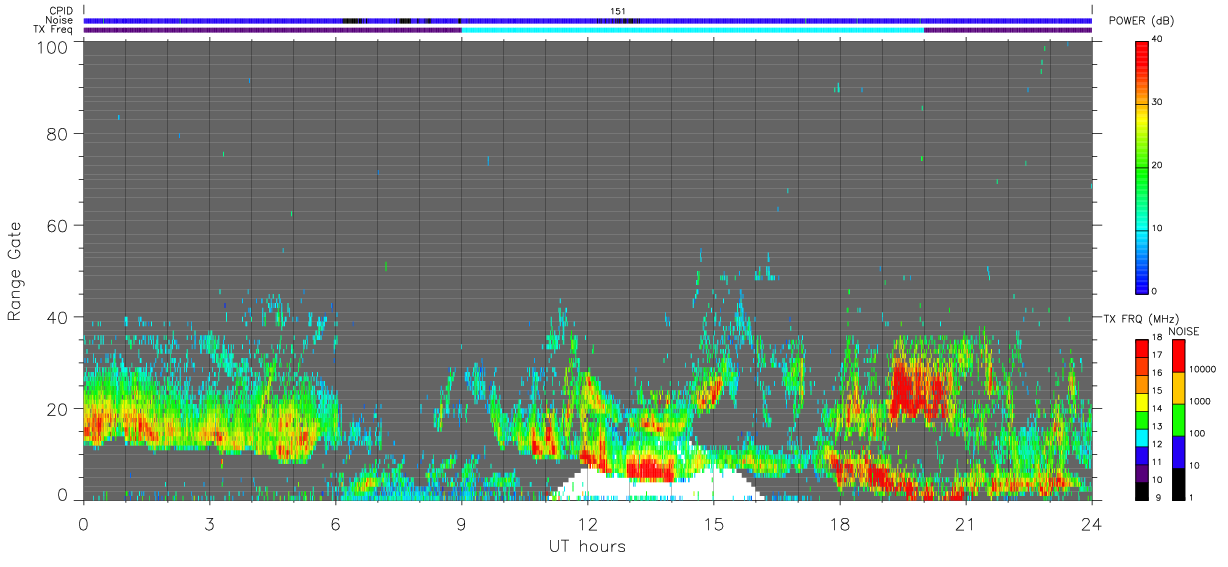
Task: Click the orange segment of the NOISE color bar
Action: coord(1177,388)
